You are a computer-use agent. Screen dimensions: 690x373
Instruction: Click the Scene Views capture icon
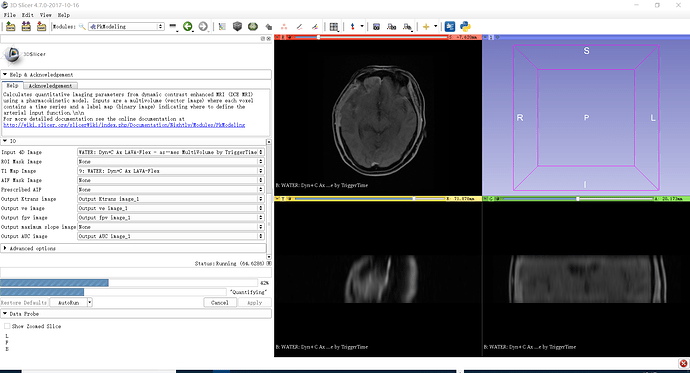click(x=392, y=27)
